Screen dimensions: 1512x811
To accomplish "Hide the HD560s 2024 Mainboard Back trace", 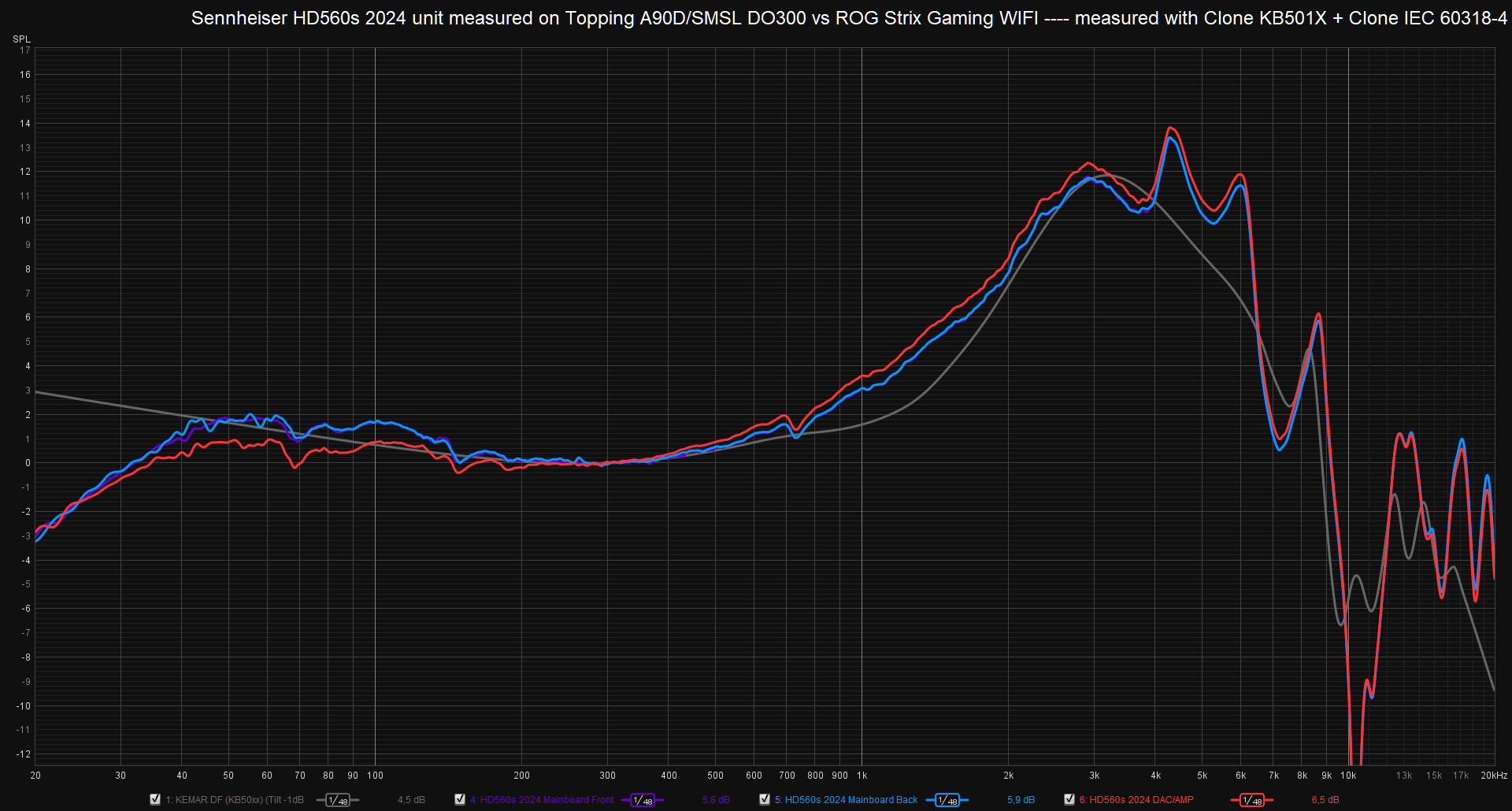I will [x=765, y=799].
